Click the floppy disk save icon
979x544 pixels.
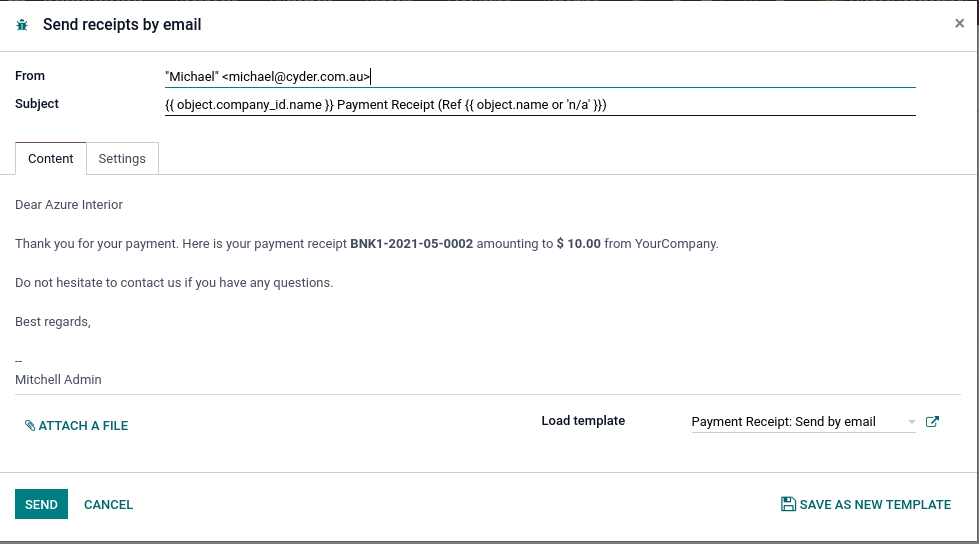(x=788, y=504)
